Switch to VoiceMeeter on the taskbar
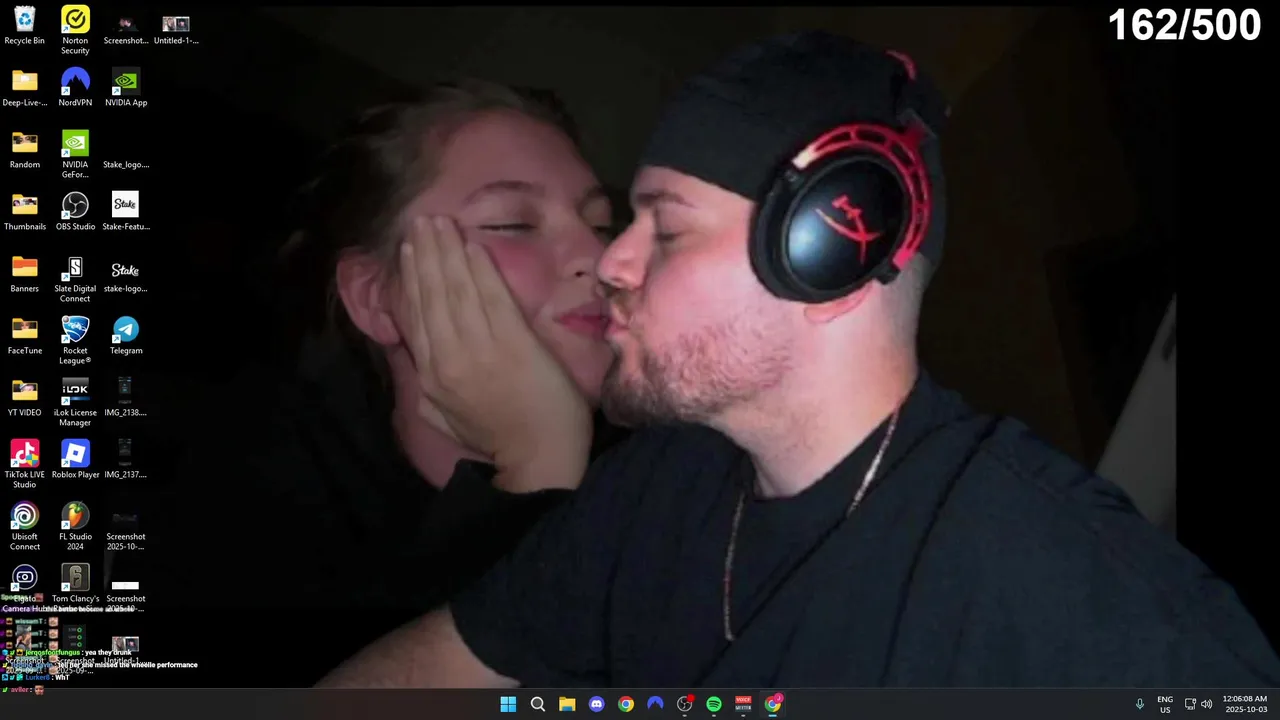 click(x=743, y=704)
